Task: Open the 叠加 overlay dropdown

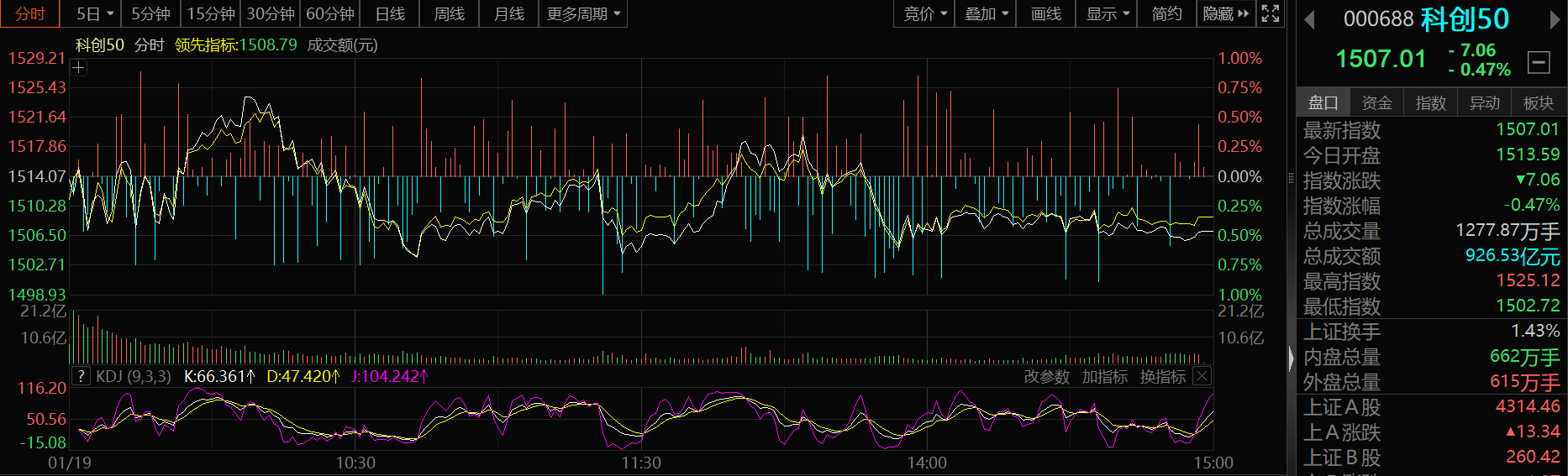Action: [x=986, y=13]
